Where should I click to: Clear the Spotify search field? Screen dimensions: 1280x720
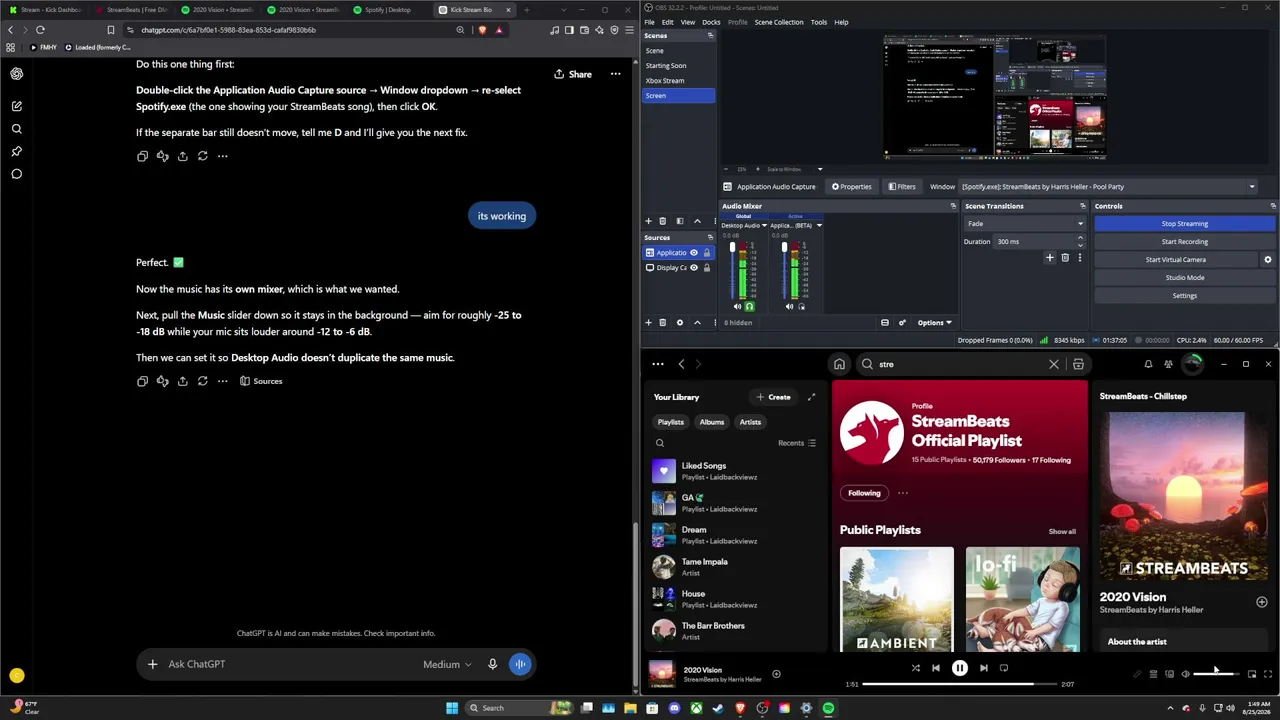(1054, 364)
